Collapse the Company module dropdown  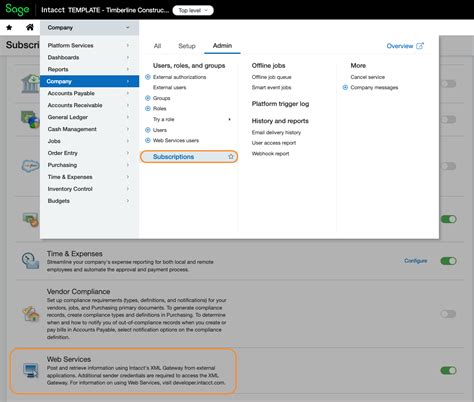[89, 28]
